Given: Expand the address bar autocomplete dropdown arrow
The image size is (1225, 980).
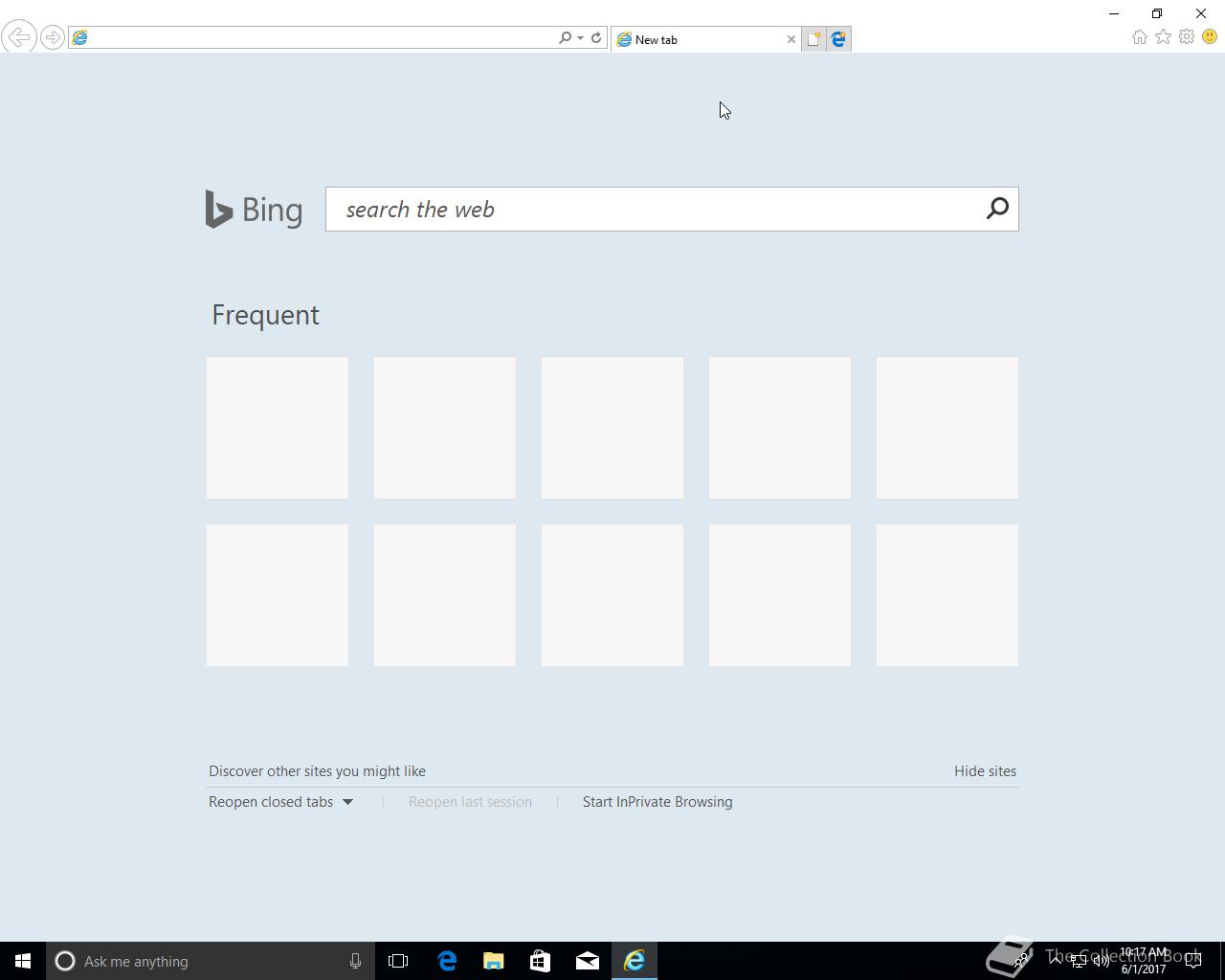Looking at the screenshot, I should click(x=580, y=38).
